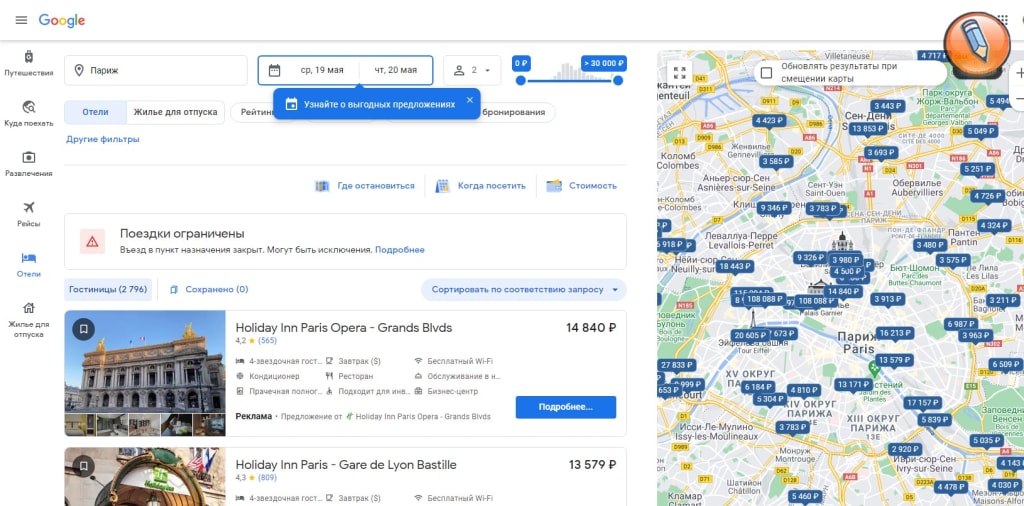Click Где остановиться link
The height and width of the screenshot is (506, 1024).
(364, 185)
